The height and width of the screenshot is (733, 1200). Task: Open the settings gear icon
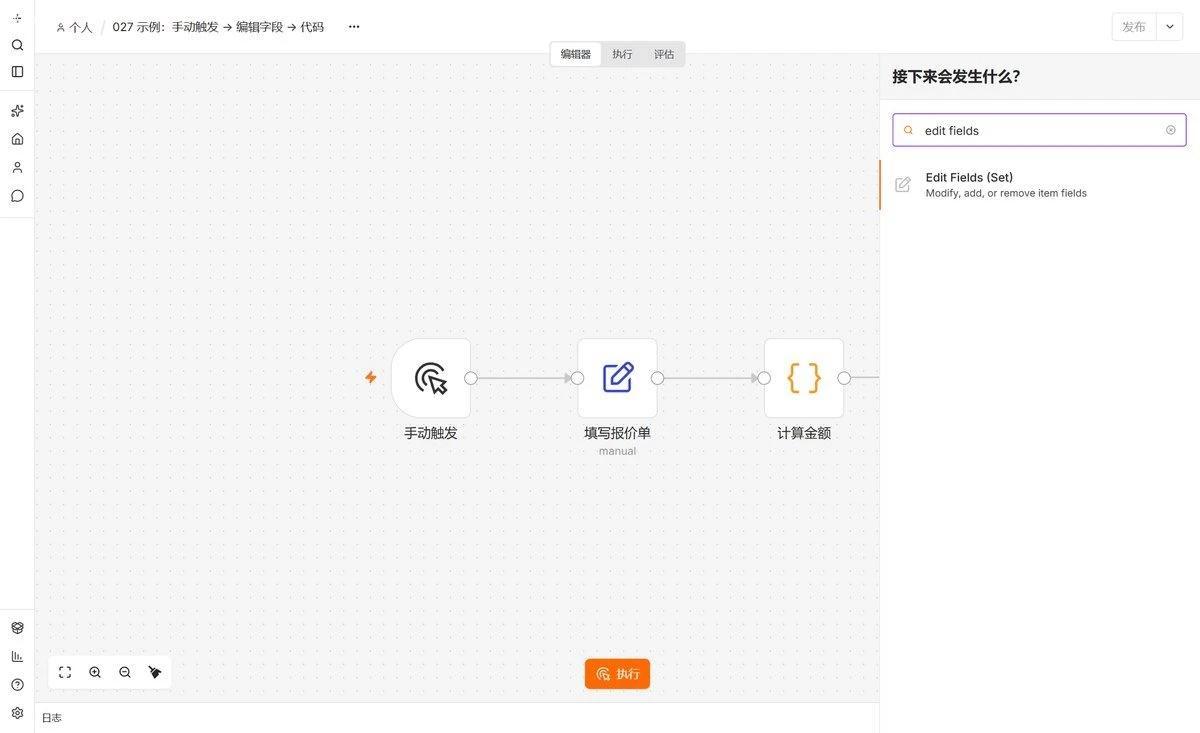(x=17, y=713)
